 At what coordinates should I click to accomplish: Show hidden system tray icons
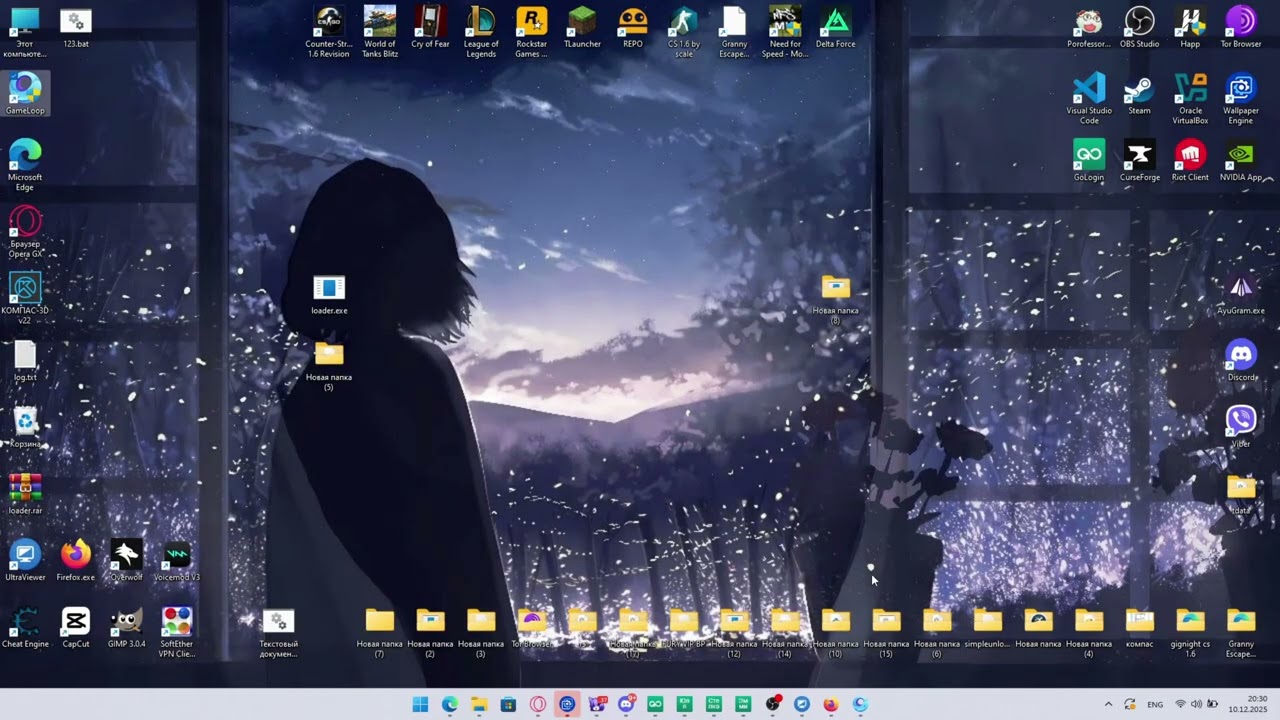tap(1108, 704)
